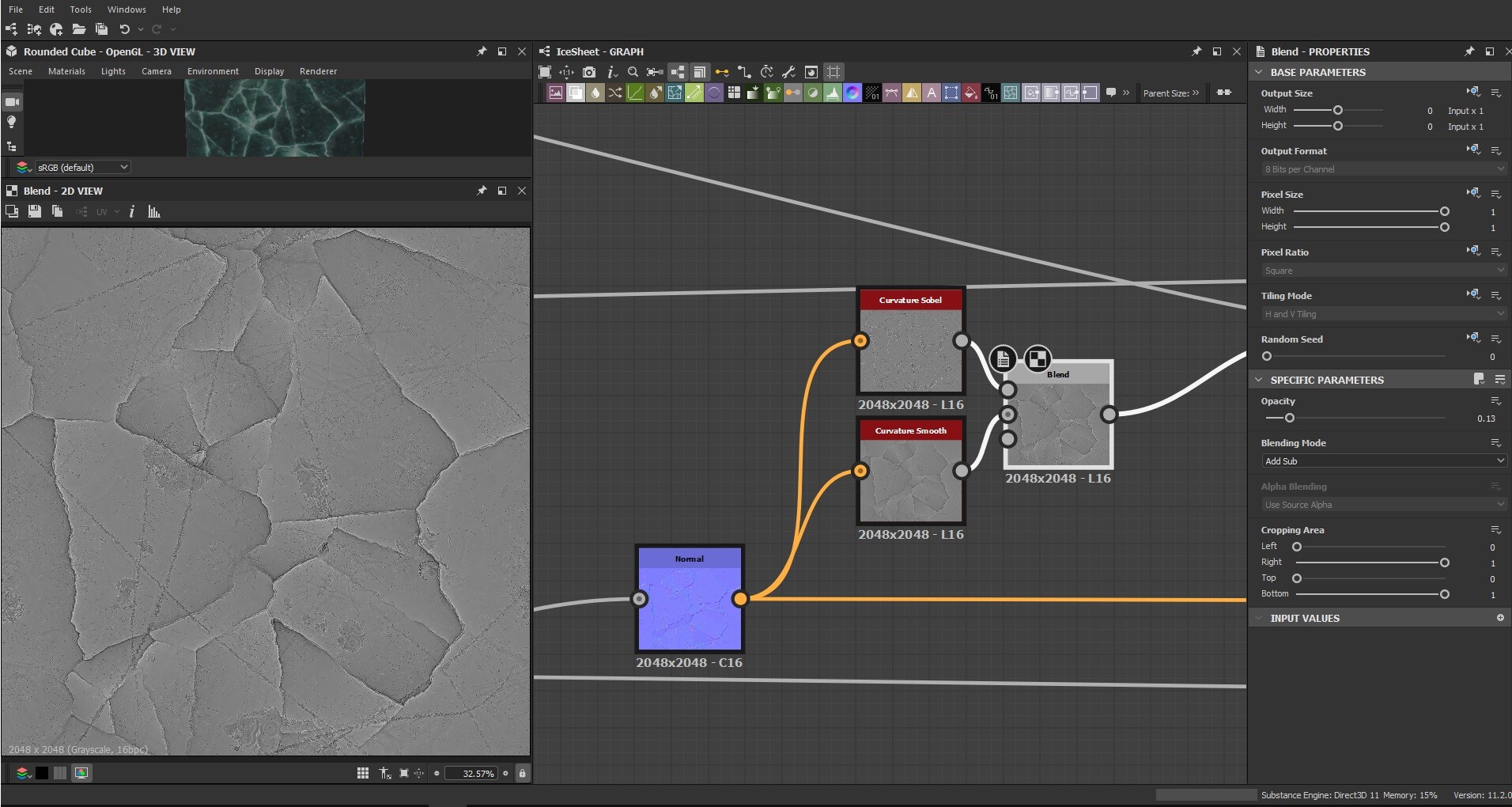Viewport: 1512px width, 807px height.
Task: Toggle the zoom lock in 2D View
Action: pos(522,773)
